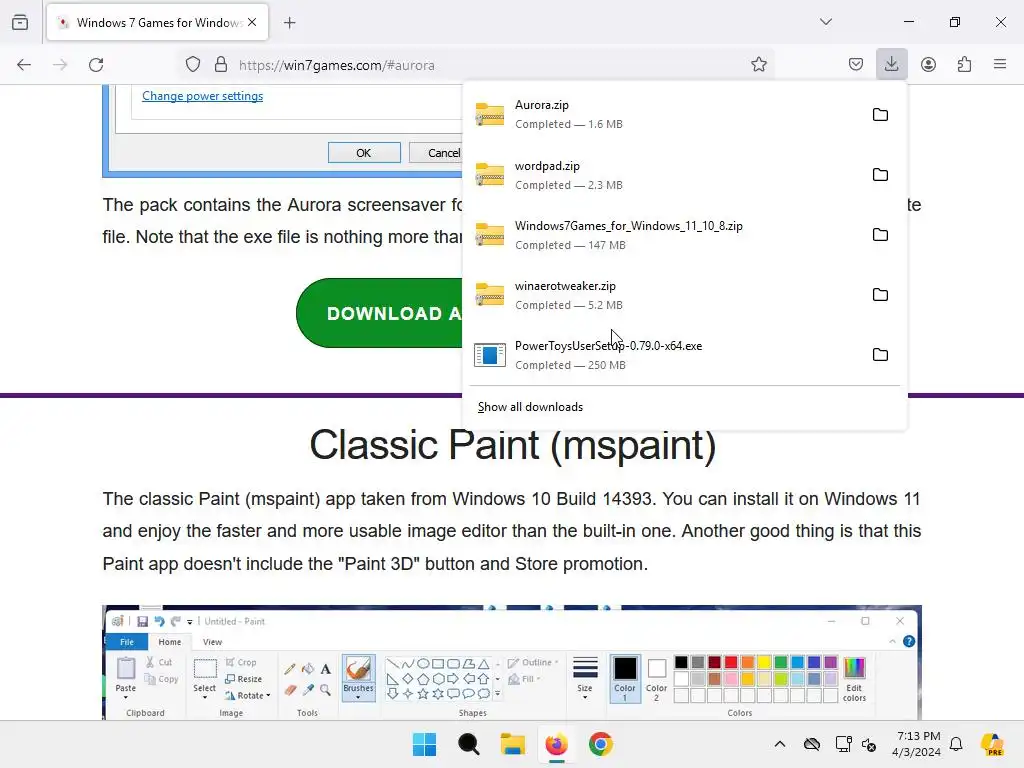List all tabs dropdown arrow
The height and width of the screenshot is (768, 1024).
click(x=825, y=22)
